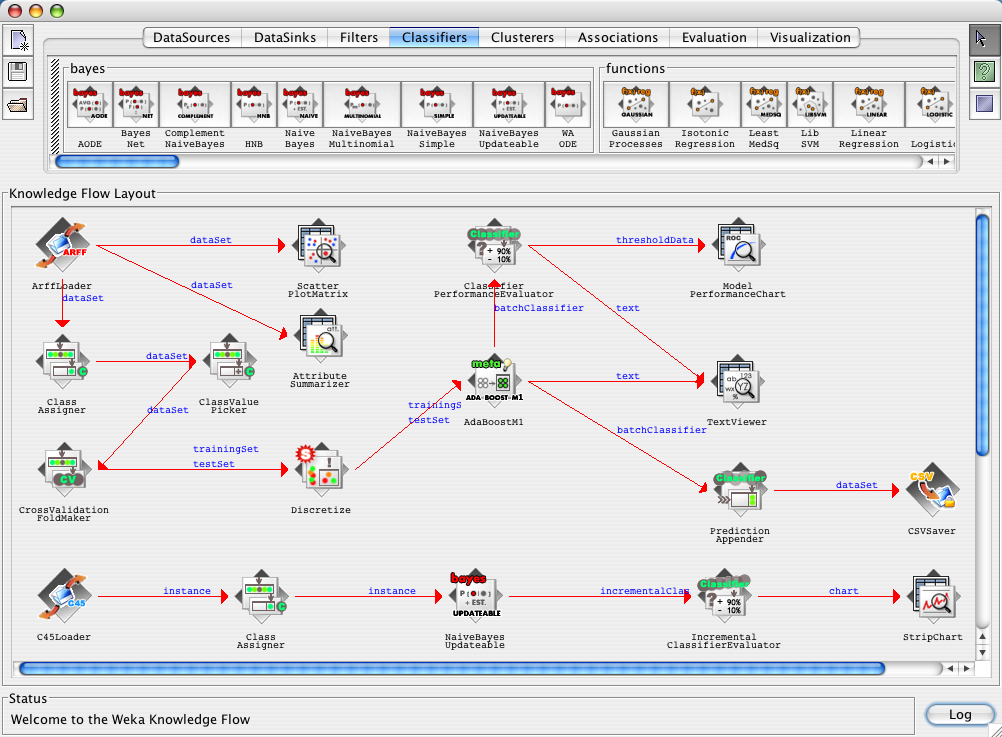
Task: Click the CrossValidation FoldMaker node
Action: point(64,470)
